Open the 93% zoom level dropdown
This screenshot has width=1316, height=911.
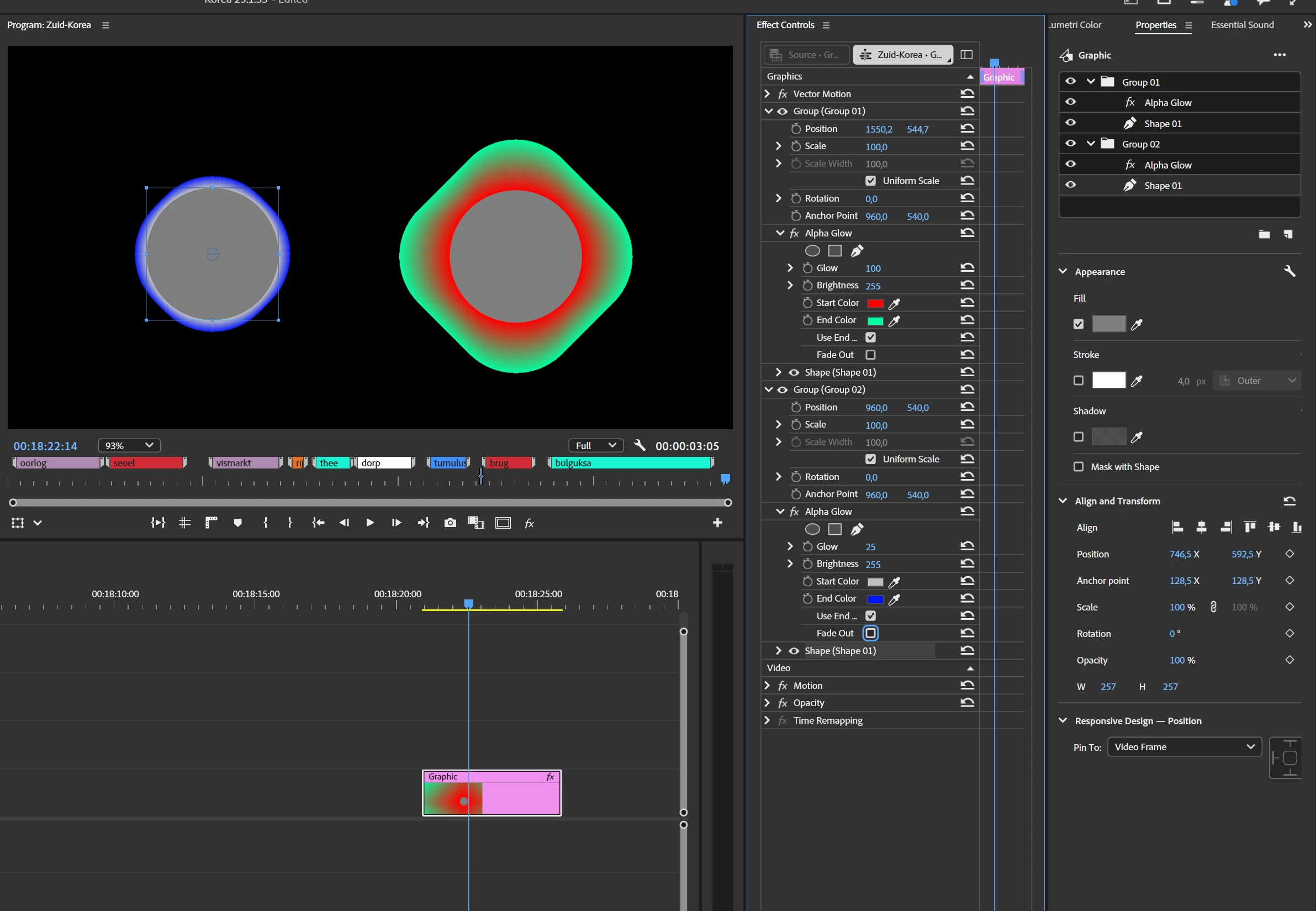[129, 445]
